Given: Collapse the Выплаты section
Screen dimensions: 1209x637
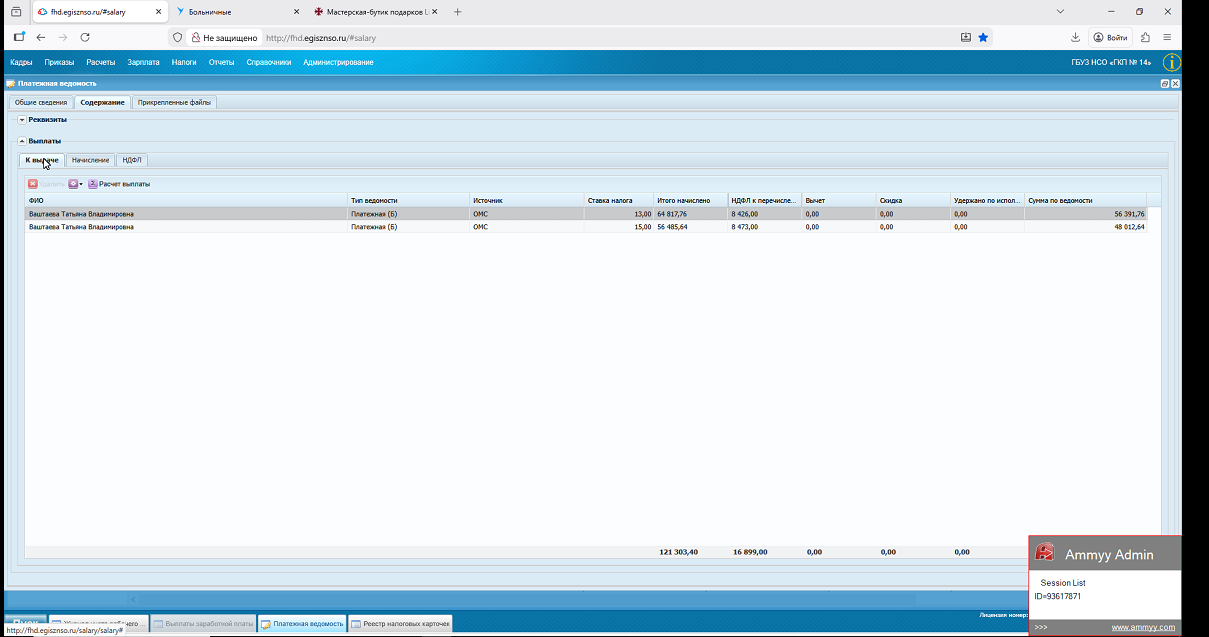Looking at the screenshot, I should click(x=22, y=141).
